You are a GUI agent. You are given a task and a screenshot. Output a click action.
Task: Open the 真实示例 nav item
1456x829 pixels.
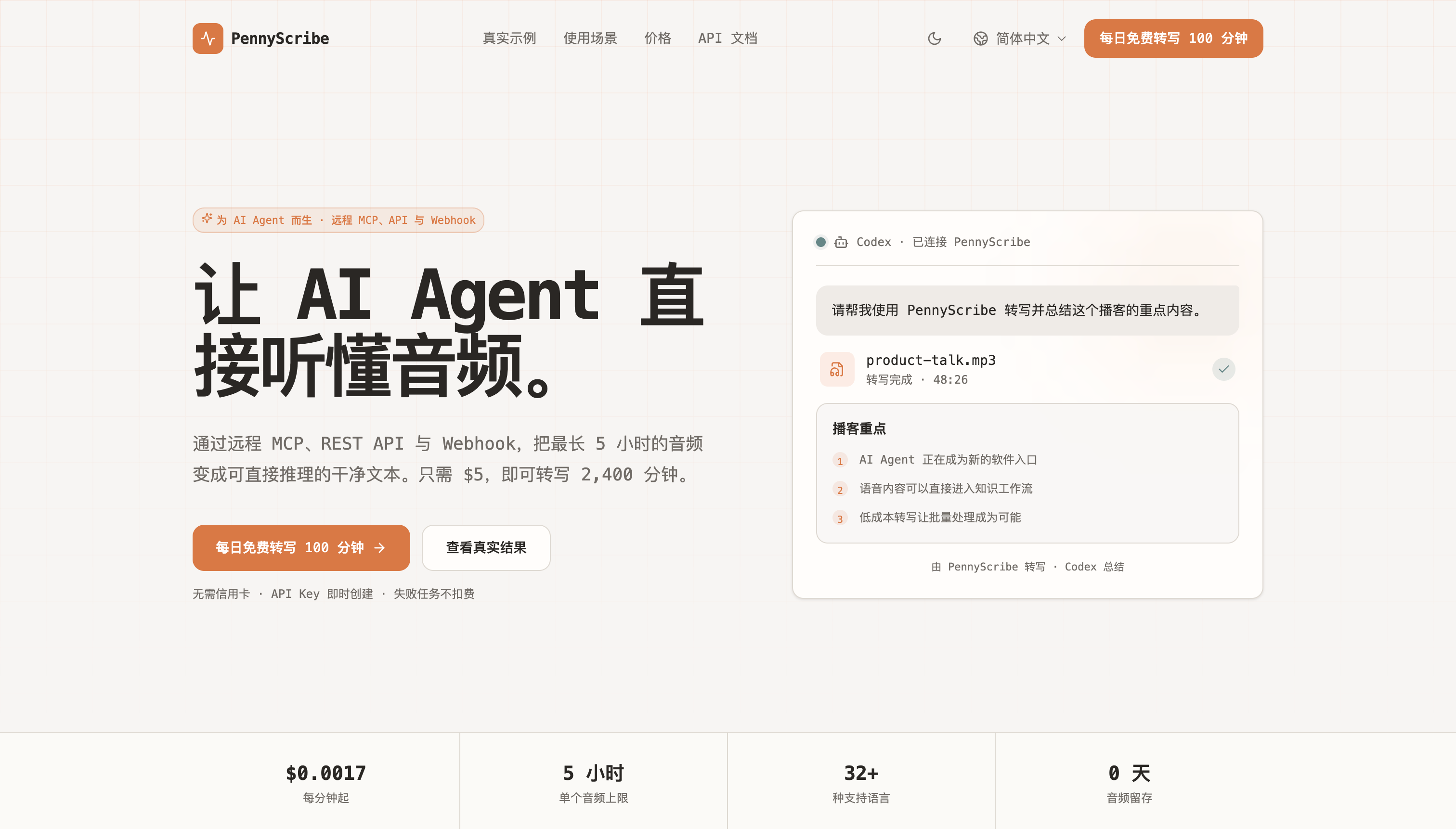(x=509, y=38)
